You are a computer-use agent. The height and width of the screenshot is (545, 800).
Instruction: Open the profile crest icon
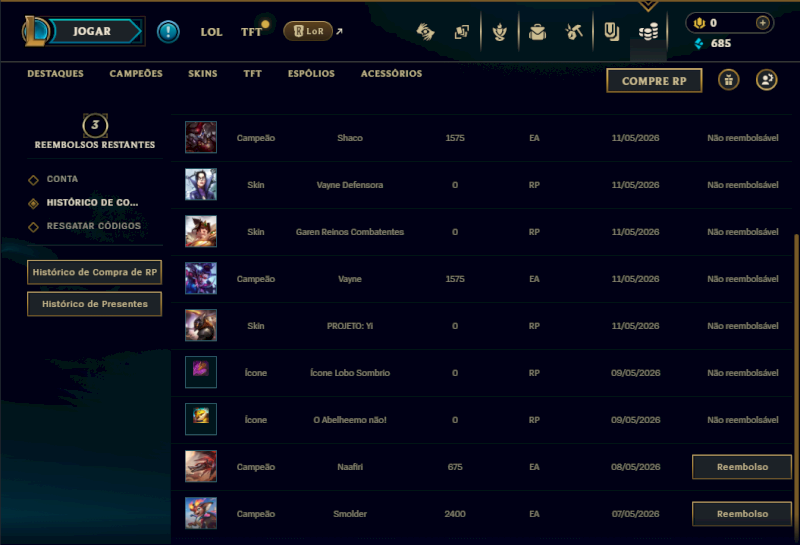pos(499,32)
